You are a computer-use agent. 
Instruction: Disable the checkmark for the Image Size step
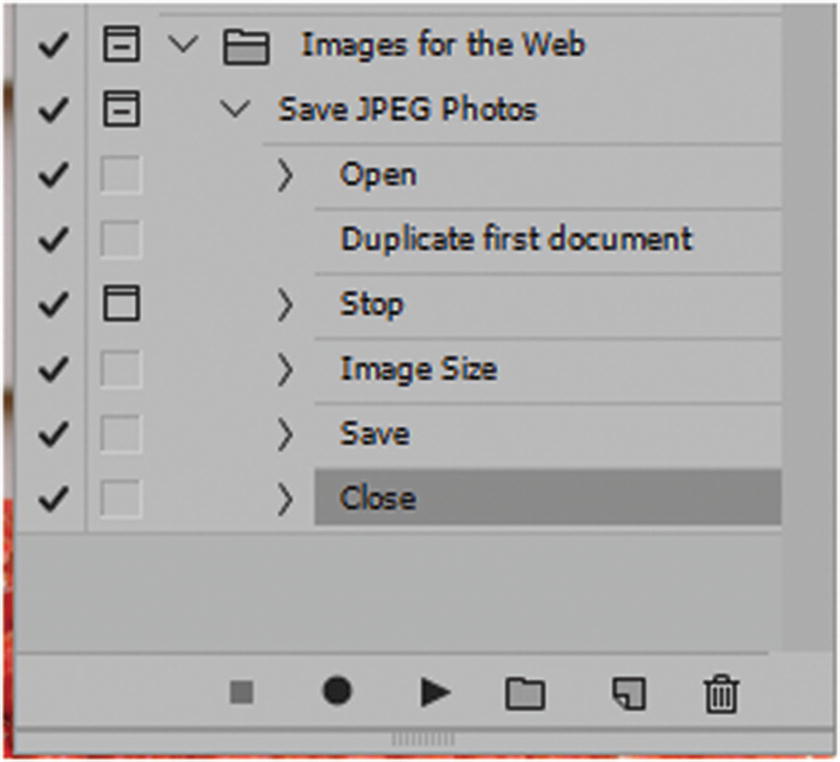(52, 370)
